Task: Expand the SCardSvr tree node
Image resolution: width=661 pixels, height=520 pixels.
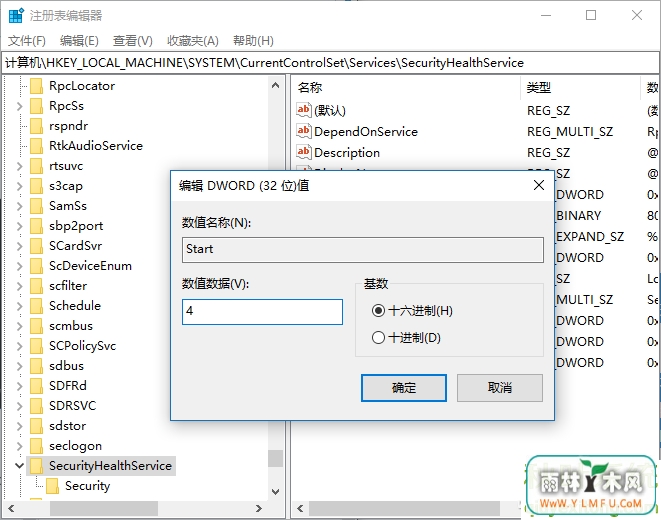Action: point(19,246)
